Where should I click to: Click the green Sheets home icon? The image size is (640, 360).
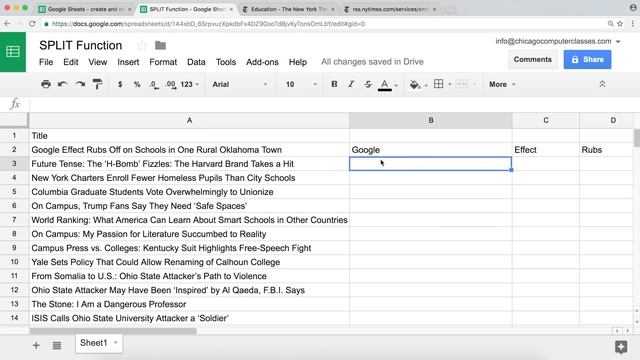(13, 52)
